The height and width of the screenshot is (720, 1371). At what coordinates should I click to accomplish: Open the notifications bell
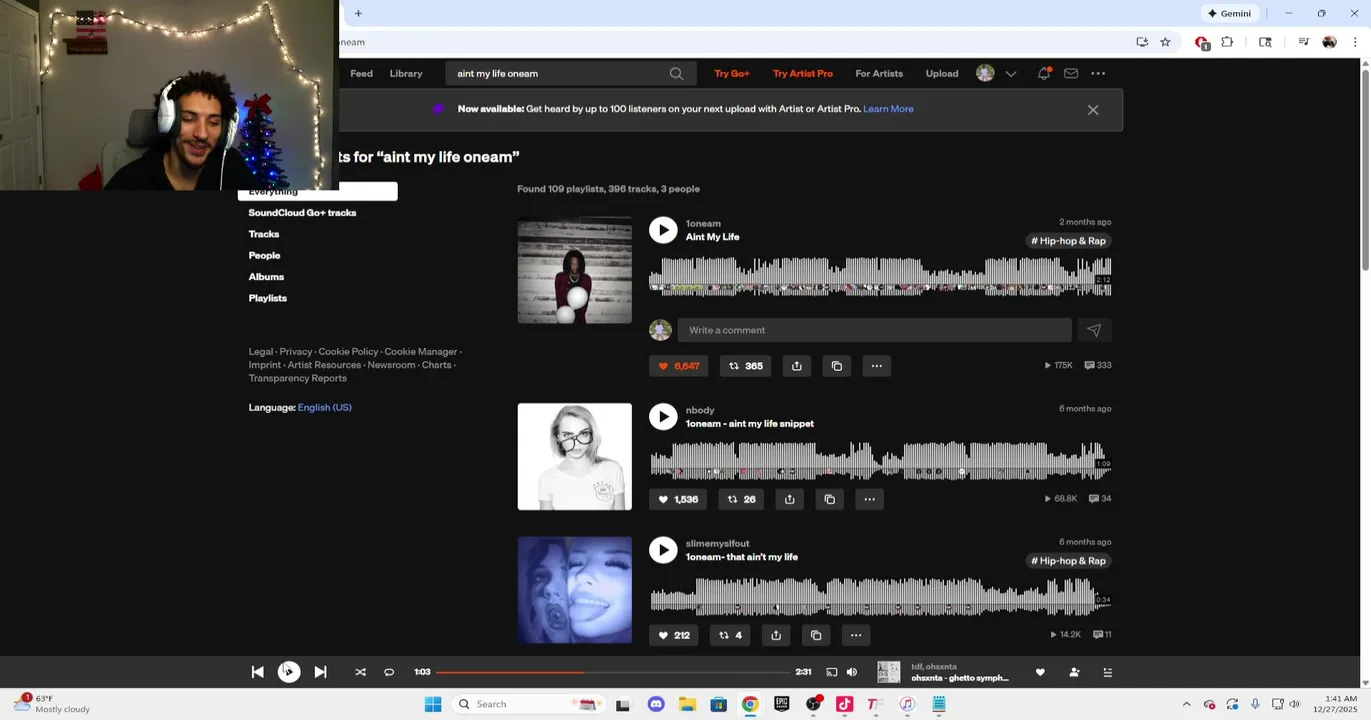click(x=1044, y=73)
